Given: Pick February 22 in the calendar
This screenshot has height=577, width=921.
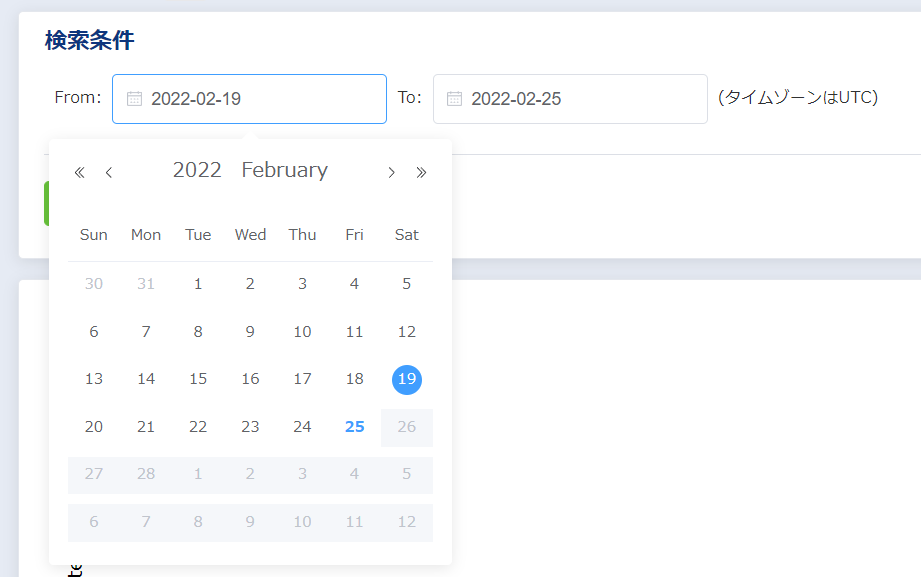Looking at the screenshot, I should [198, 427].
